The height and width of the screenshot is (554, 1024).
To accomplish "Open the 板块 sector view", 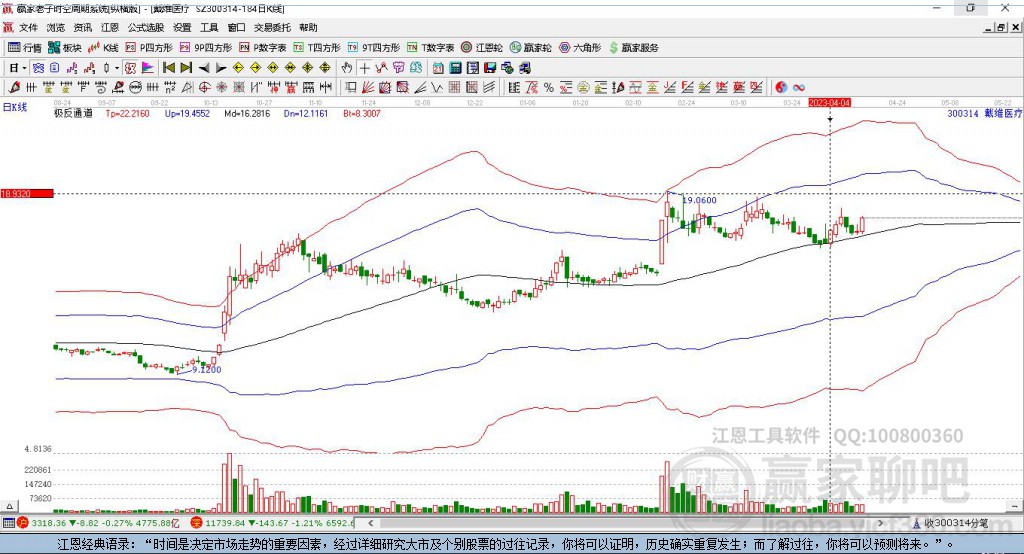I will [65, 48].
